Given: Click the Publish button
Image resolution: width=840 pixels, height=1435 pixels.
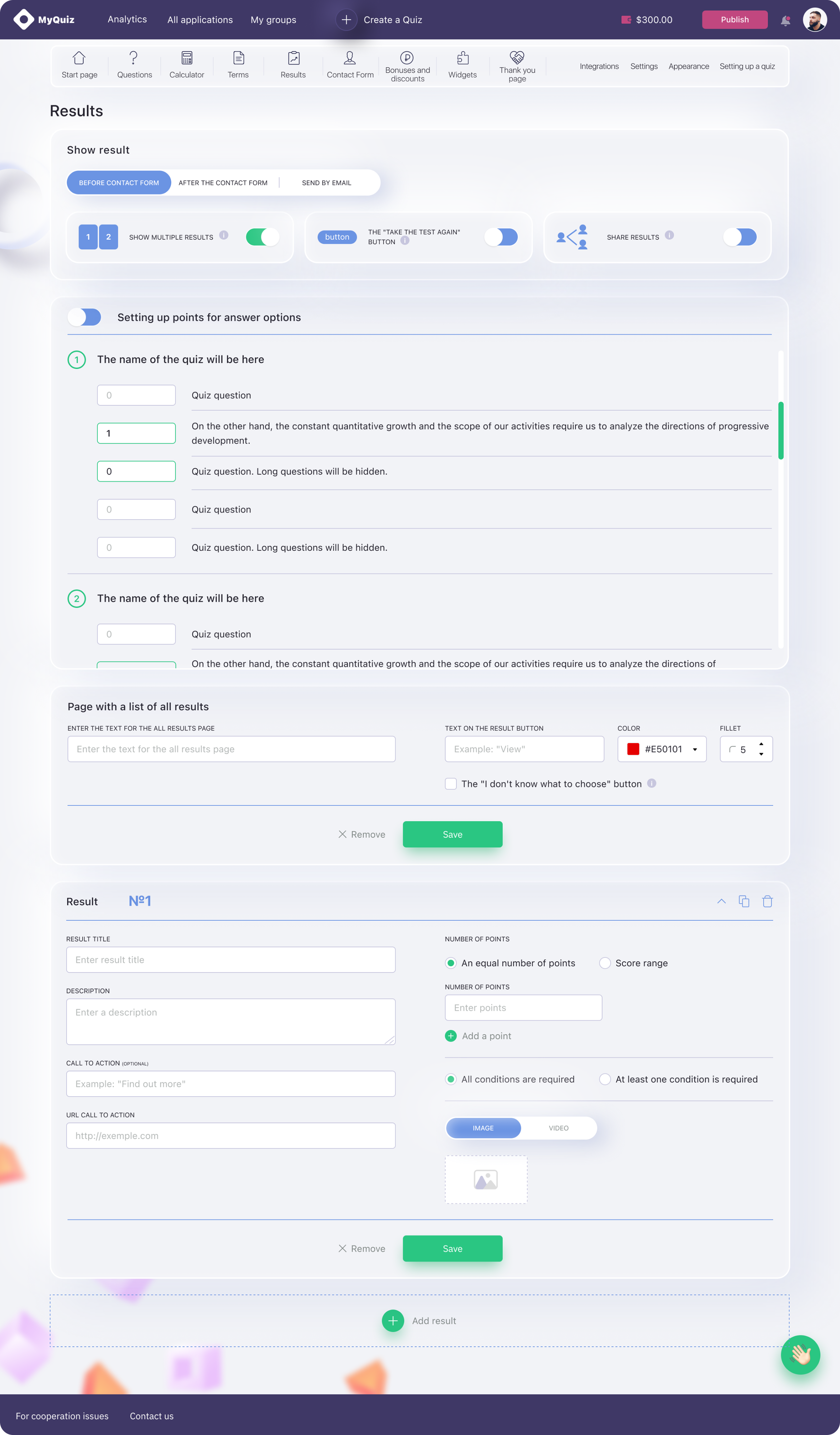Looking at the screenshot, I should pyautogui.click(x=734, y=19).
